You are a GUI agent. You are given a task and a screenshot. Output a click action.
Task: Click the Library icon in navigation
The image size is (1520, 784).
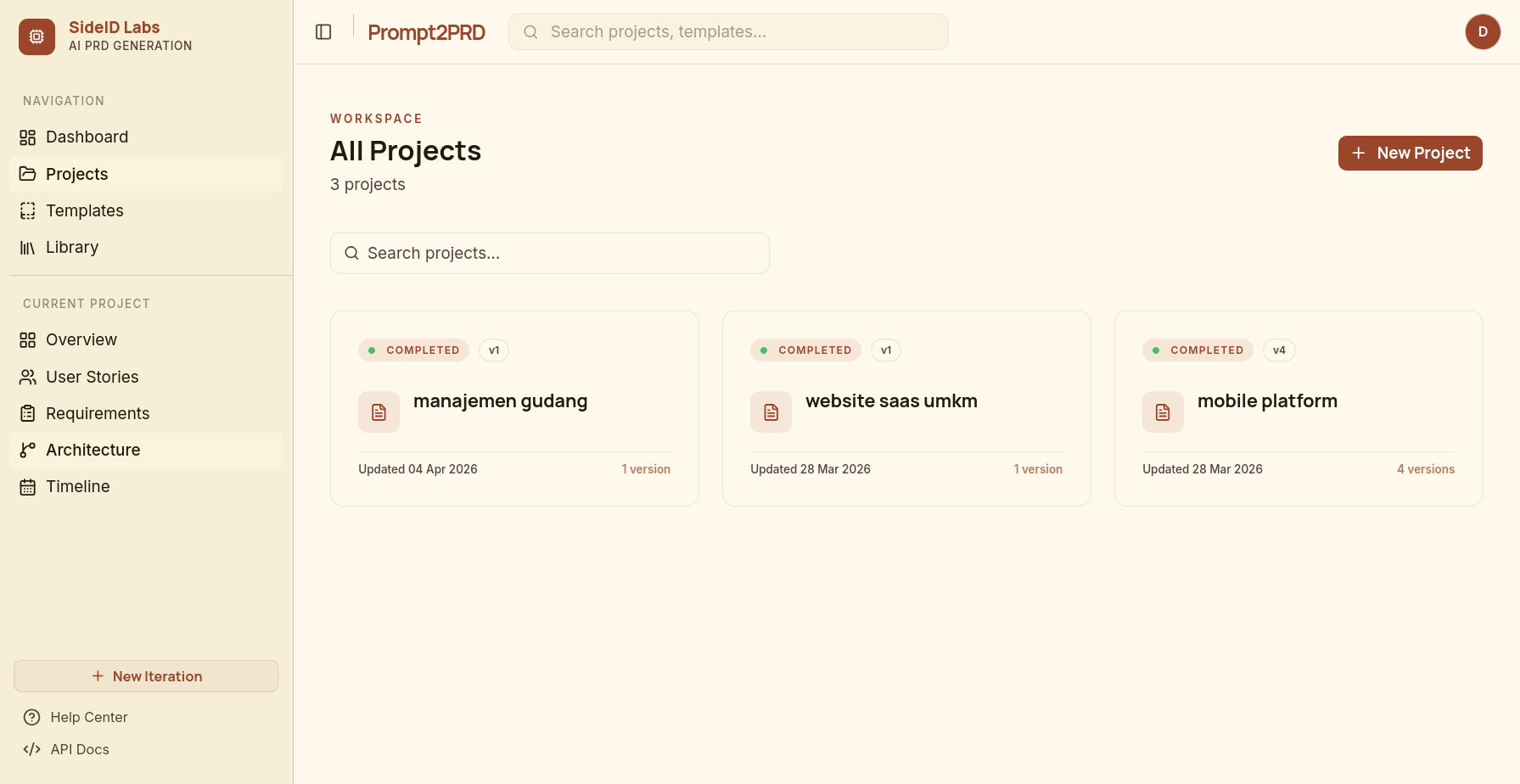pos(27,247)
